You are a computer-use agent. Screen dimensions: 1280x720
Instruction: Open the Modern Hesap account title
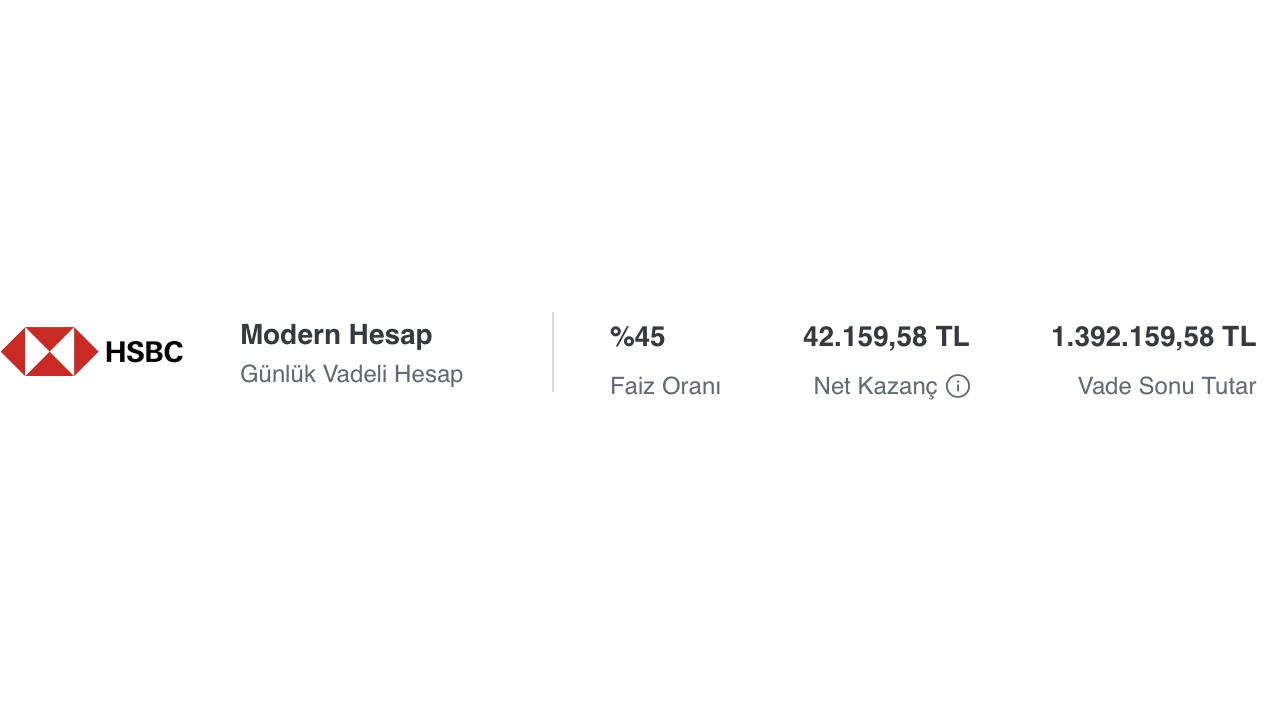(336, 334)
